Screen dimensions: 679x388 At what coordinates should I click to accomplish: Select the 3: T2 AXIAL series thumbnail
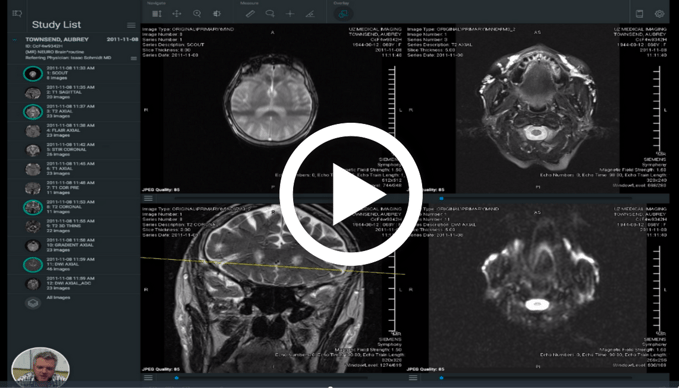pyautogui.click(x=33, y=112)
